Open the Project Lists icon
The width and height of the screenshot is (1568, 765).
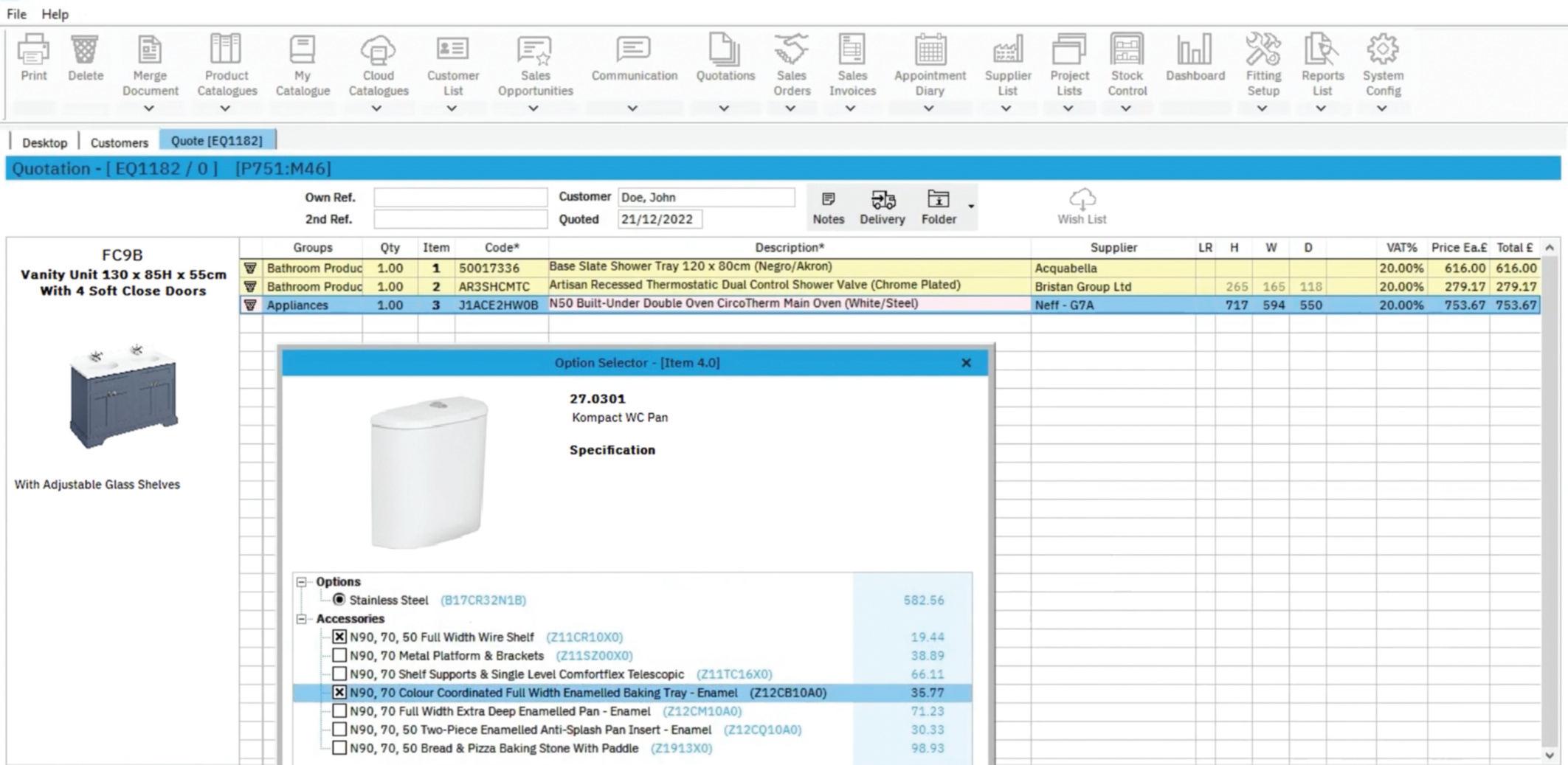[x=1068, y=49]
